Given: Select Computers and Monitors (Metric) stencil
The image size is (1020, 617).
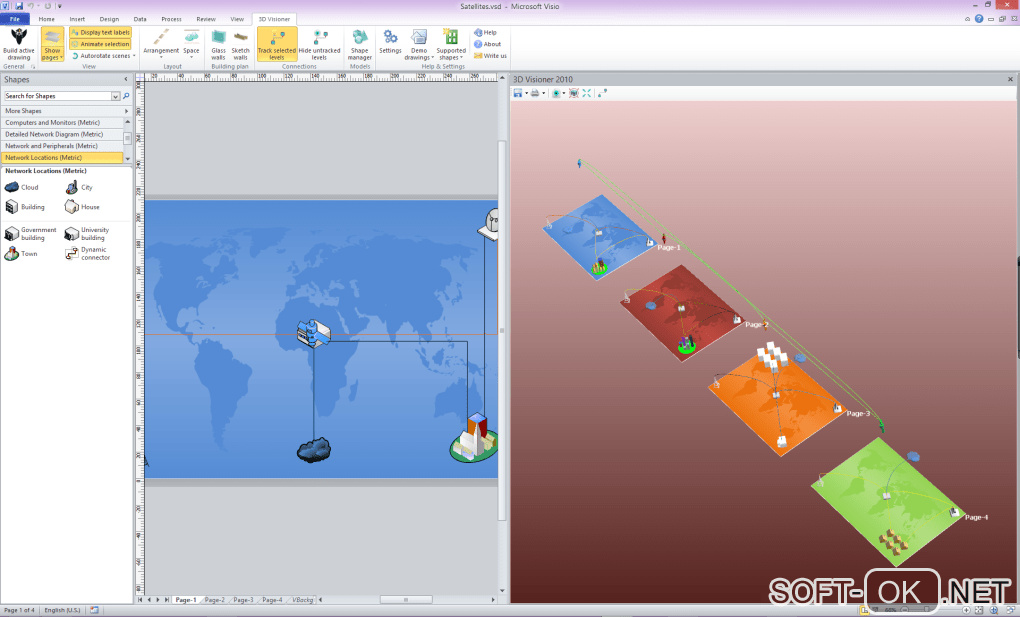Looking at the screenshot, I should click(x=62, y=122).
